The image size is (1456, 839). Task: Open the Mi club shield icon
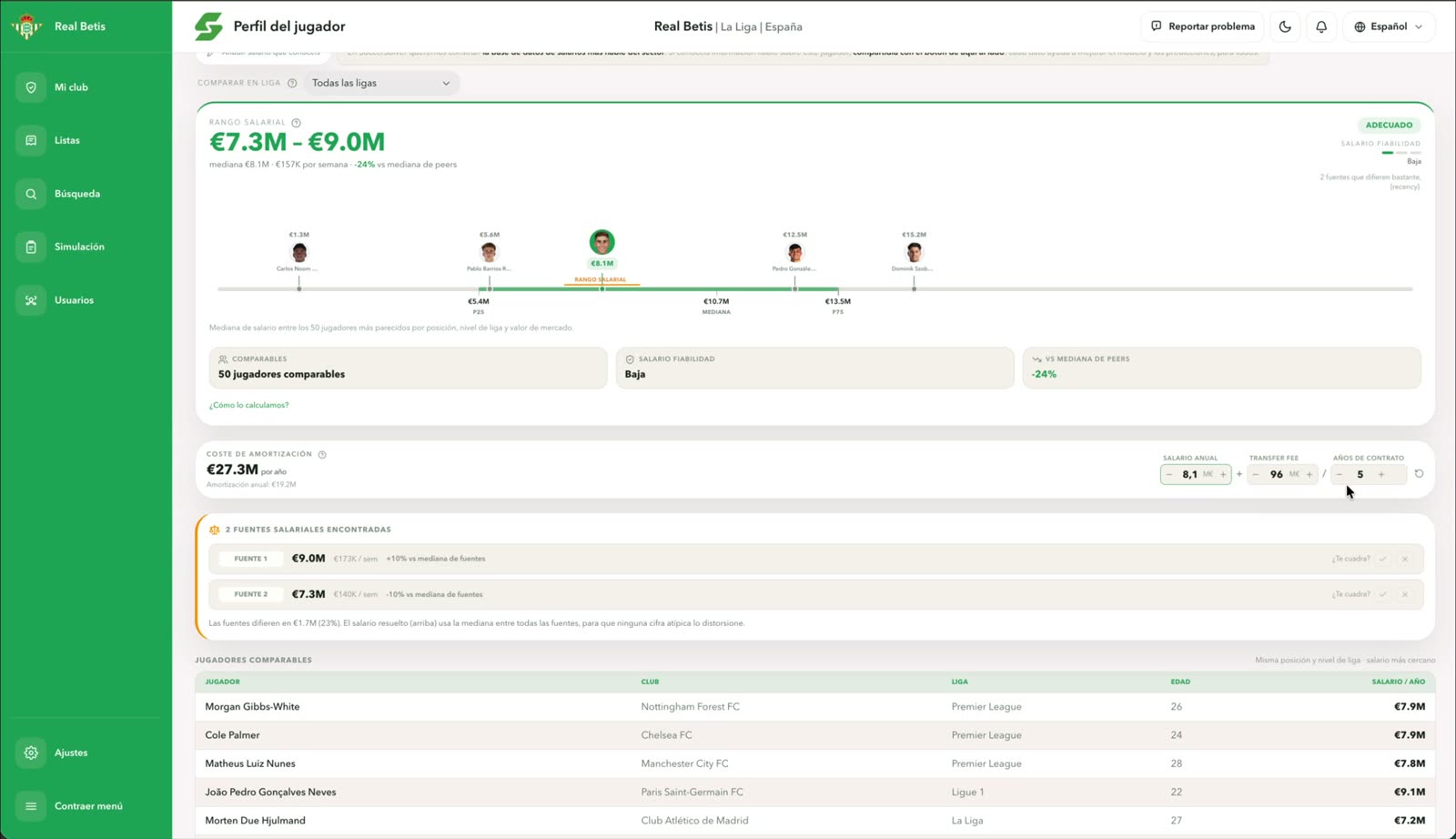(x=31, y=87)
